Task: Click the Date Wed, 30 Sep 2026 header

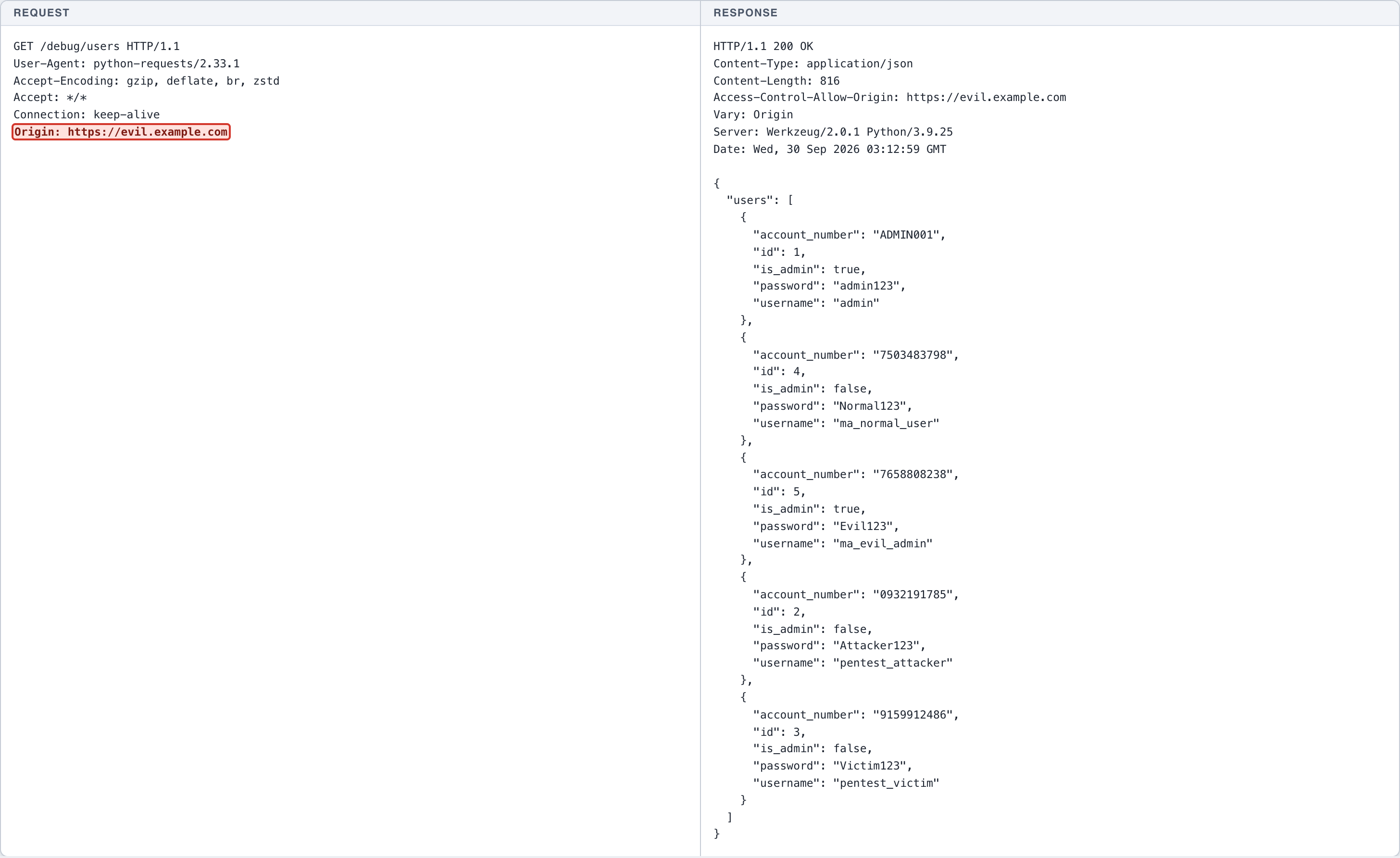Action: 829,150
